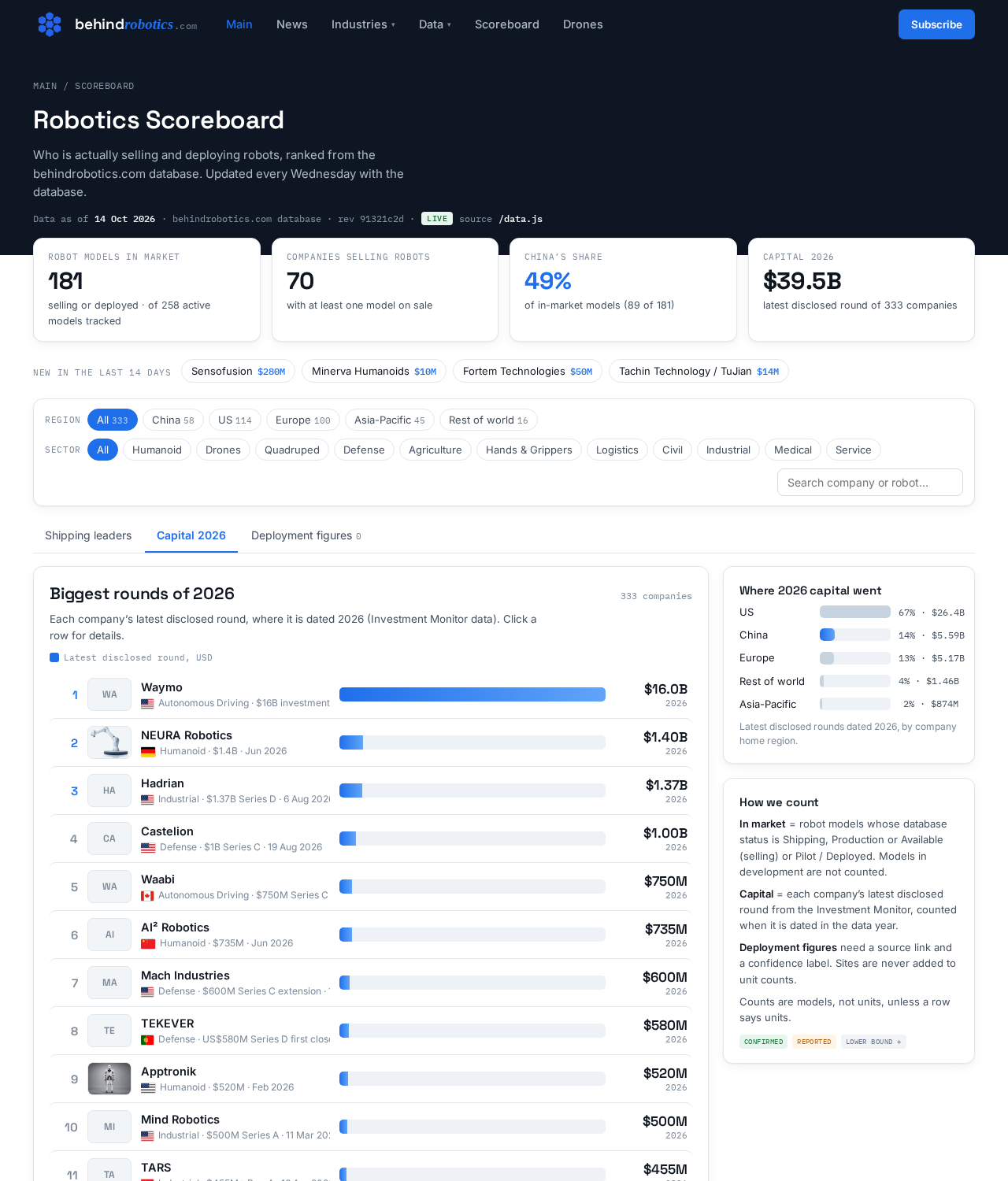This screenshot has height=1181, width=1008.
Task: Expand the Data dropdown in navbar
Action: (x=435, y=24)
